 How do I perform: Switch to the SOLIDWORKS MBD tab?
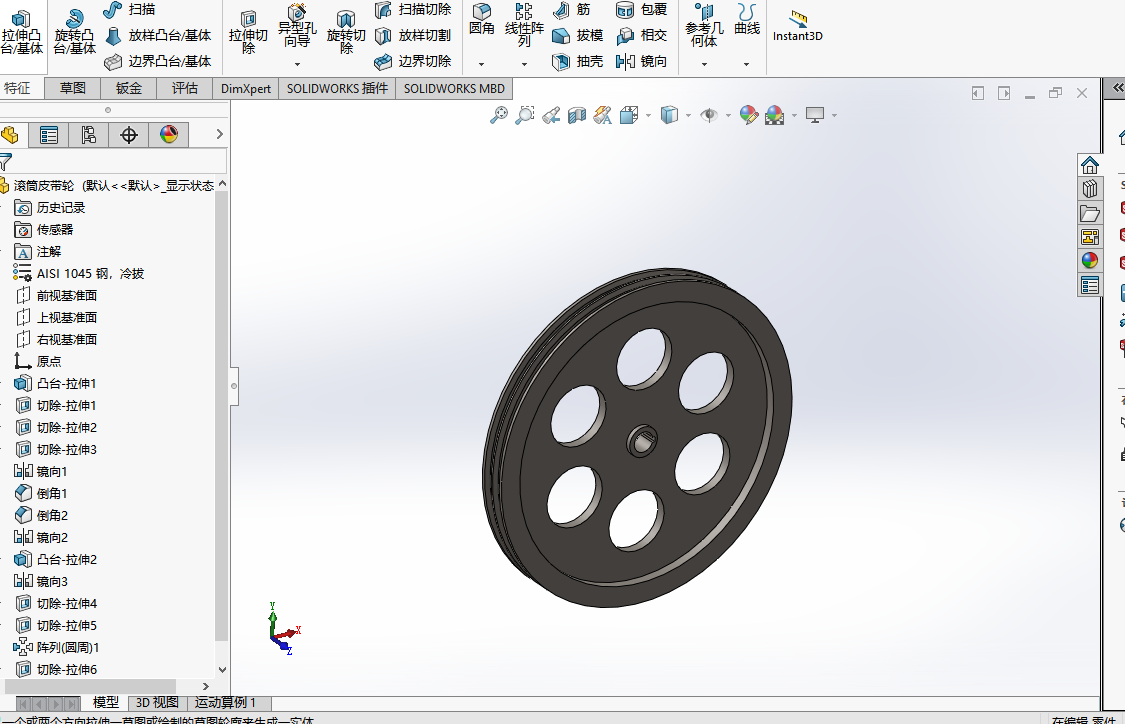point(454,88)
